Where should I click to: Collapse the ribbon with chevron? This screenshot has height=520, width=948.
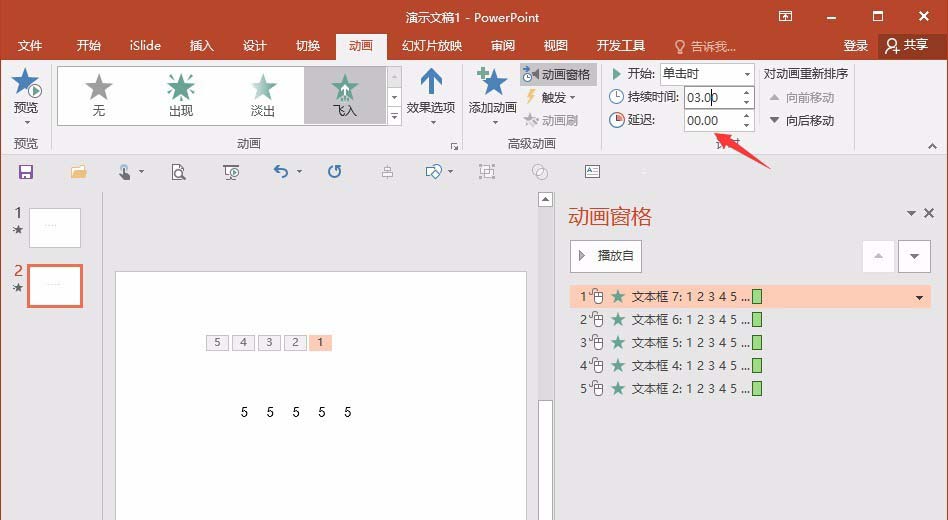[932, 146]
